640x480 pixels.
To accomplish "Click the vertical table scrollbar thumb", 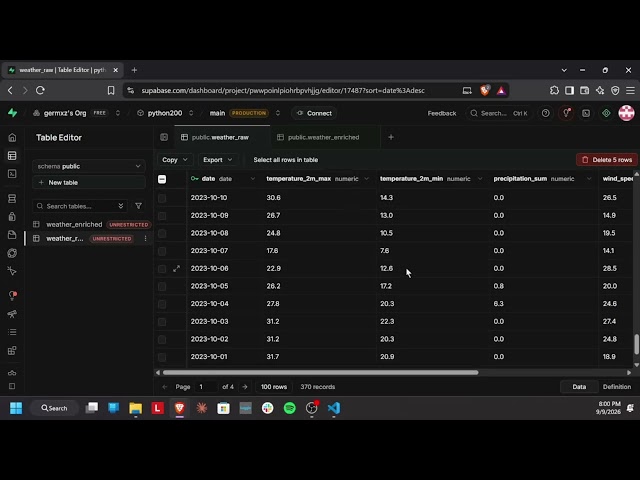I will 636,344.
